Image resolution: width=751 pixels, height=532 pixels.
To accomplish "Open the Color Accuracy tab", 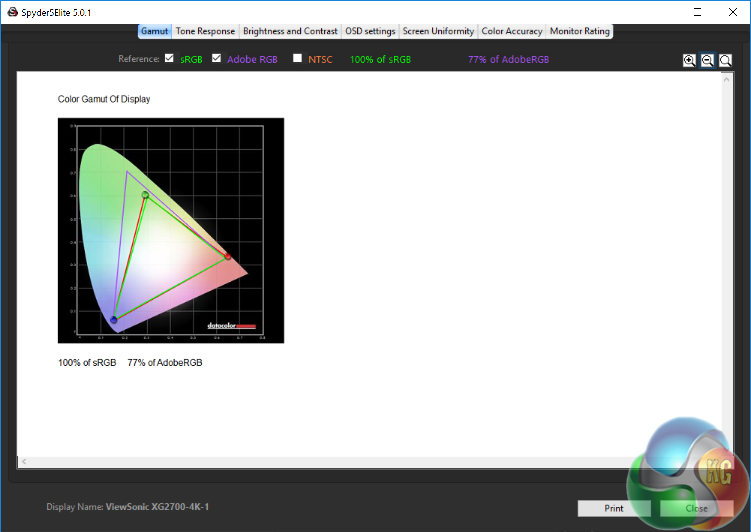I will pos(512,31).
